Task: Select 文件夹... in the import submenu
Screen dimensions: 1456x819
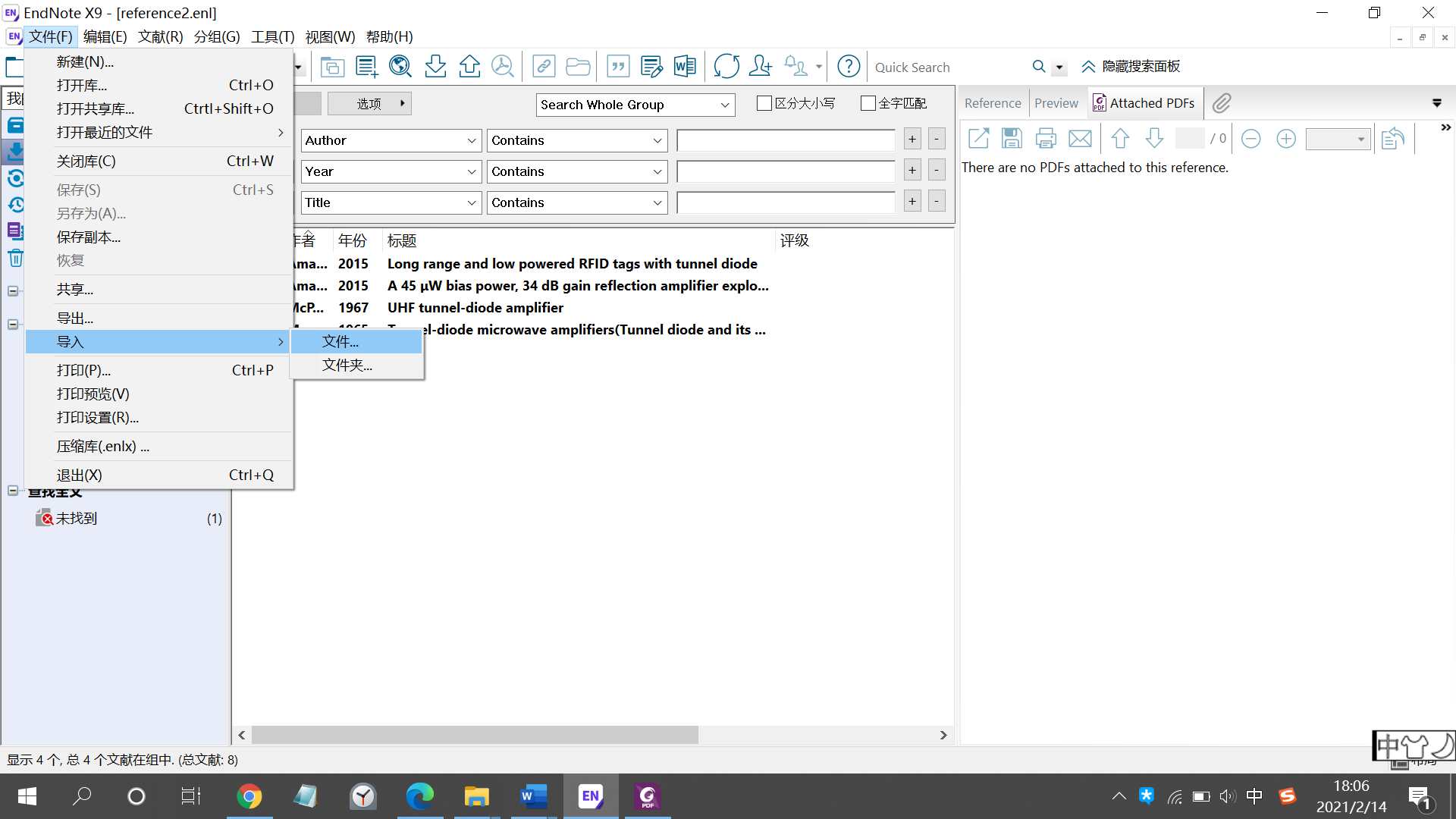Action: (347, 365)
